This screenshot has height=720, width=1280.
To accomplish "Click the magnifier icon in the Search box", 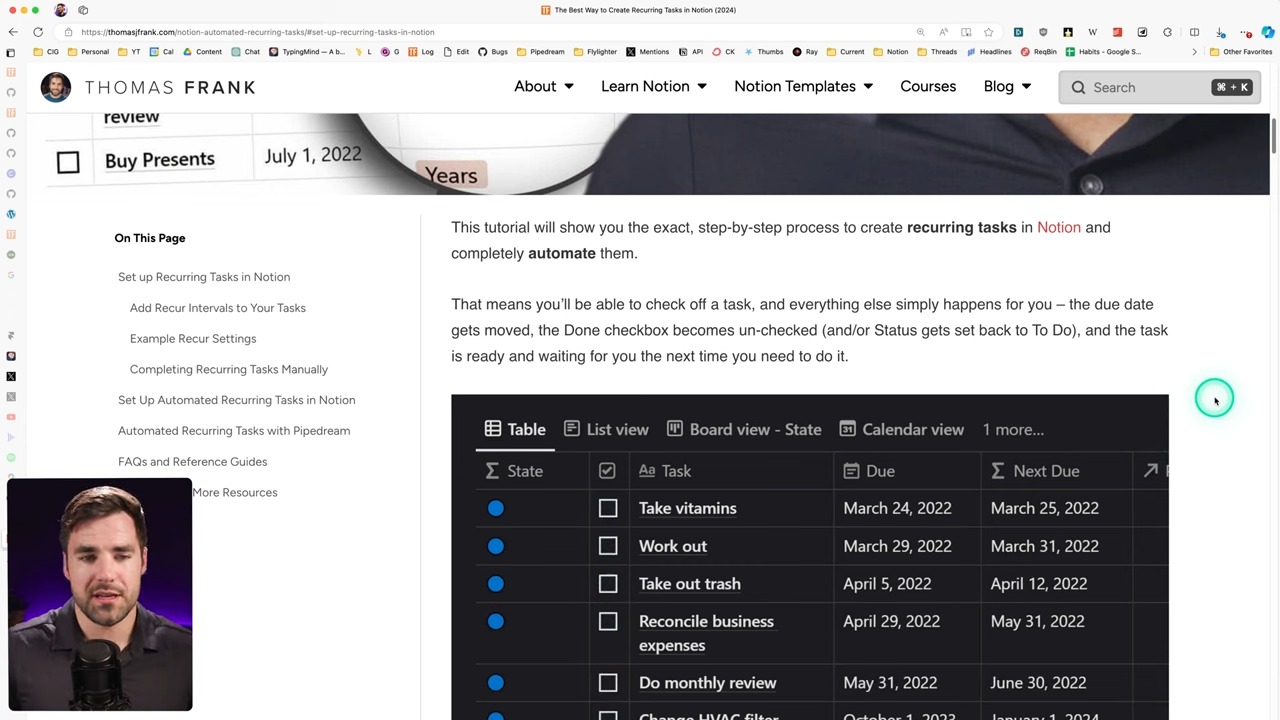I will (x=1078, y=87).
